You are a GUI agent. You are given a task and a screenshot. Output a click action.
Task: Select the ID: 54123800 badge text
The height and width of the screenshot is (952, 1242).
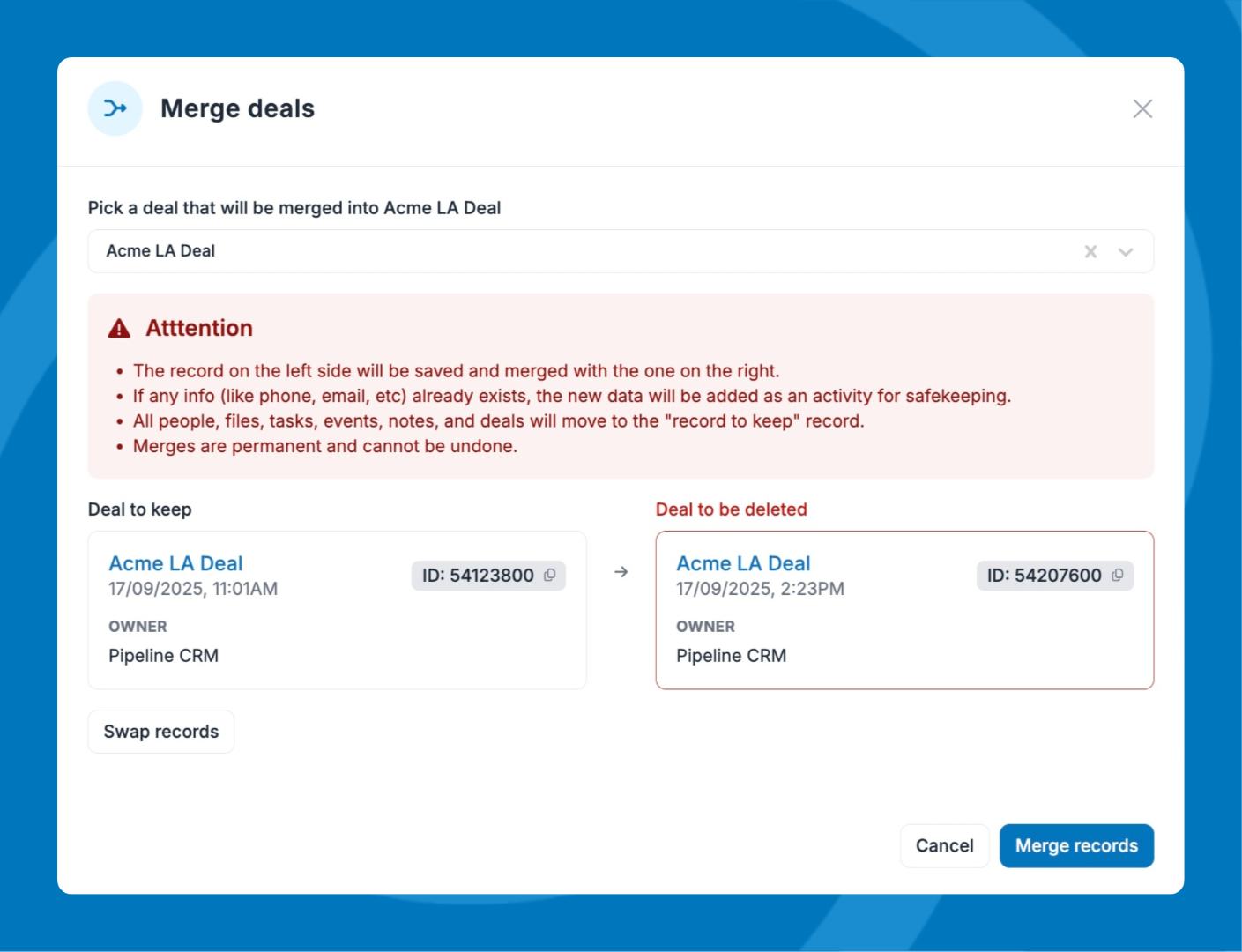point(478,576)
